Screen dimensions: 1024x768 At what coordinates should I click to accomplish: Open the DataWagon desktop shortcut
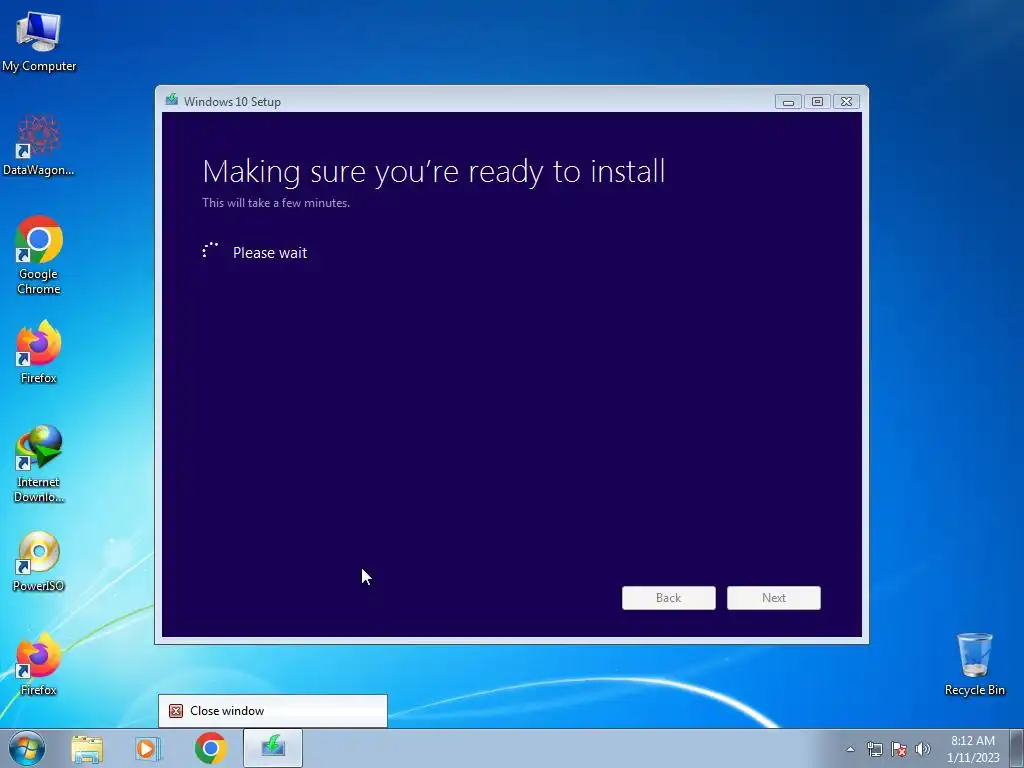coord(39,146)
